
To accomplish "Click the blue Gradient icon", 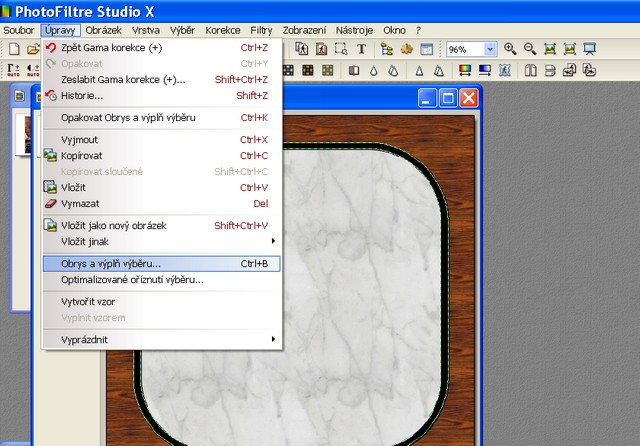I will (484, 71).
